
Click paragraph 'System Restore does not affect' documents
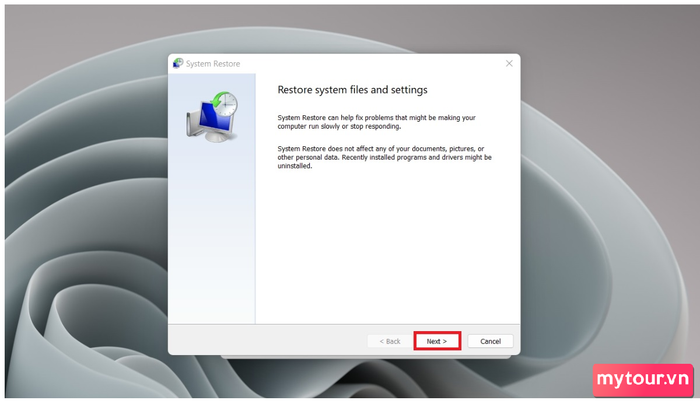pyautogui.click(x=384, y=157)
